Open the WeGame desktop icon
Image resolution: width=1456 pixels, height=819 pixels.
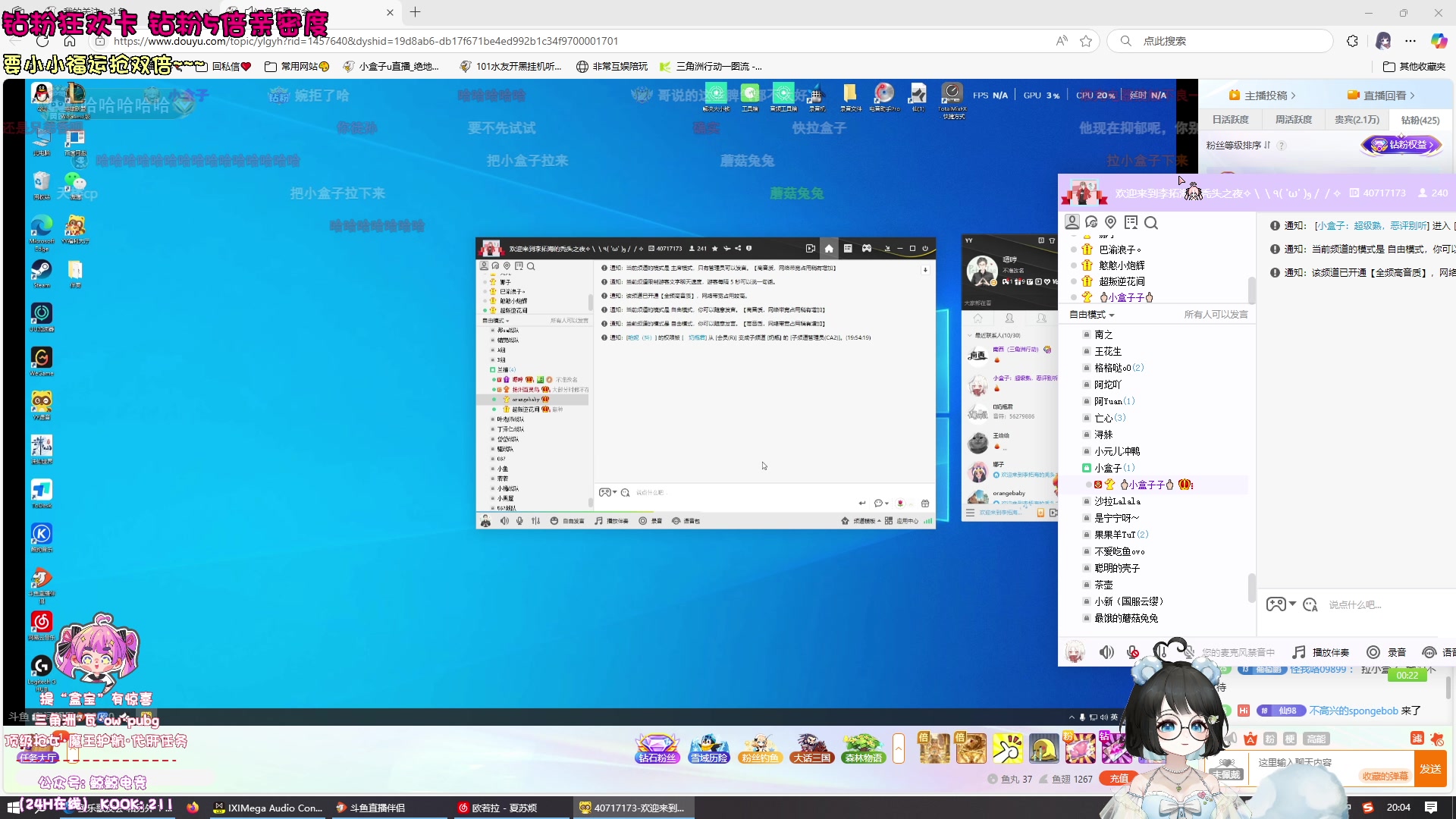tap(42, 361)
